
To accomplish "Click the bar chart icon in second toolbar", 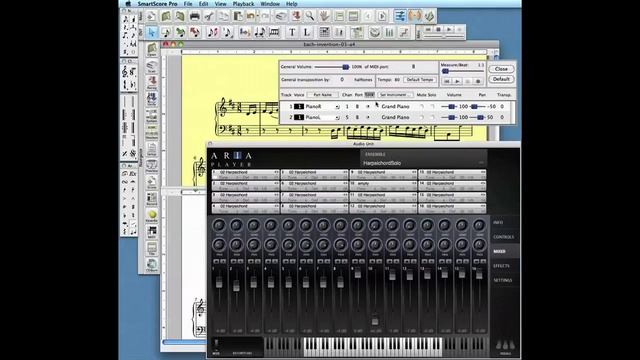I will (x=389, y=32).
